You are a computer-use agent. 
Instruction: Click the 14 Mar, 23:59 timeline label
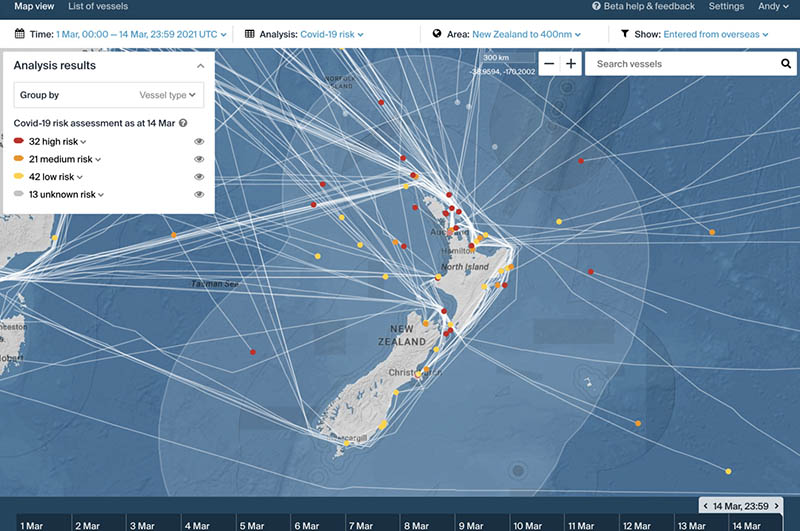[x=740, y=506]
